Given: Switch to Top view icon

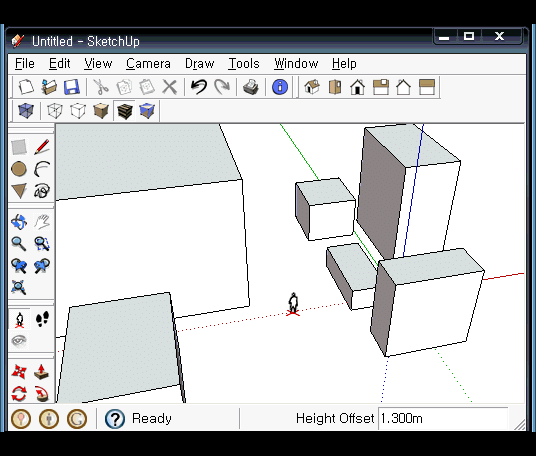Looking at the screenshot, I should pyautogui.click(x=335, y=87).
